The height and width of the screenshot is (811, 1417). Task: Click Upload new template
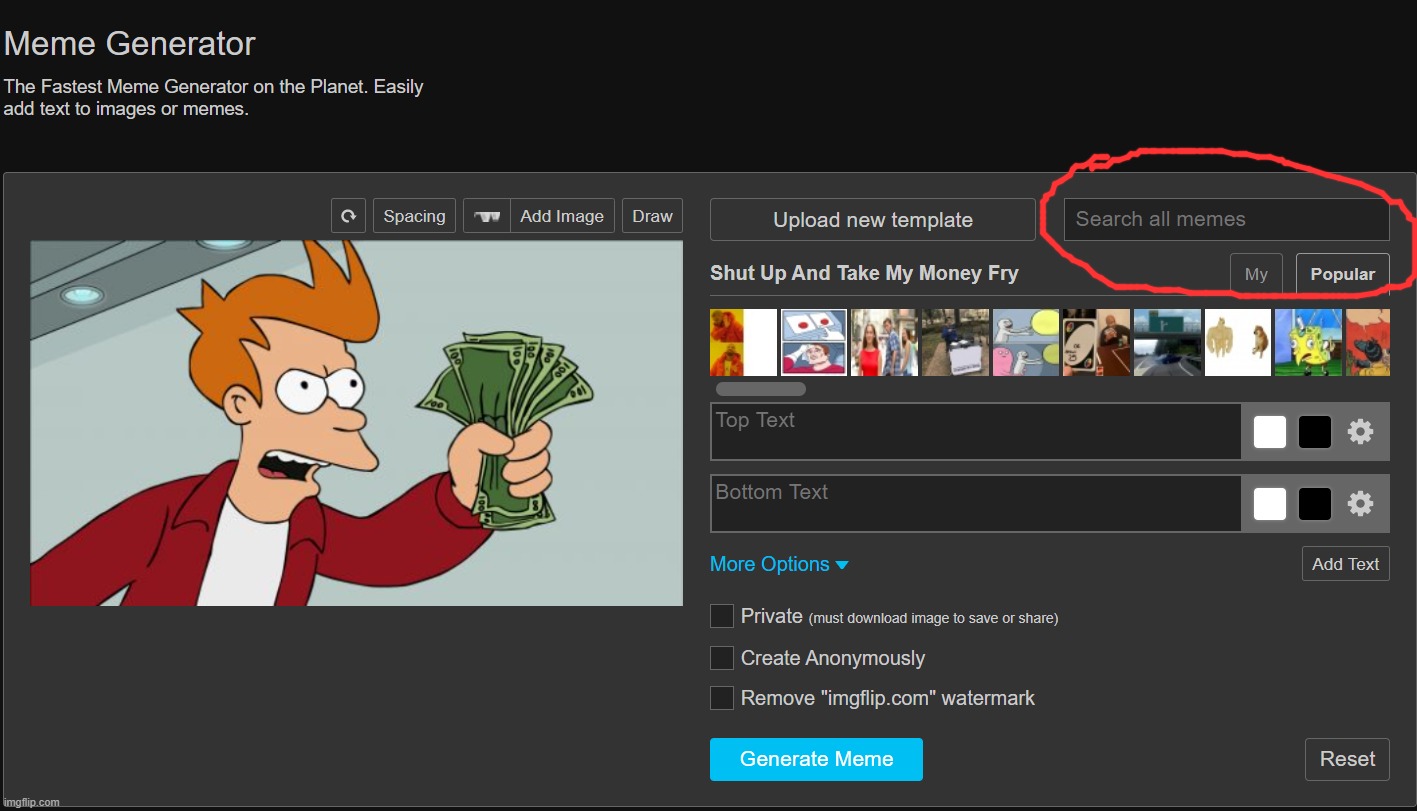(x=873, y=220)
